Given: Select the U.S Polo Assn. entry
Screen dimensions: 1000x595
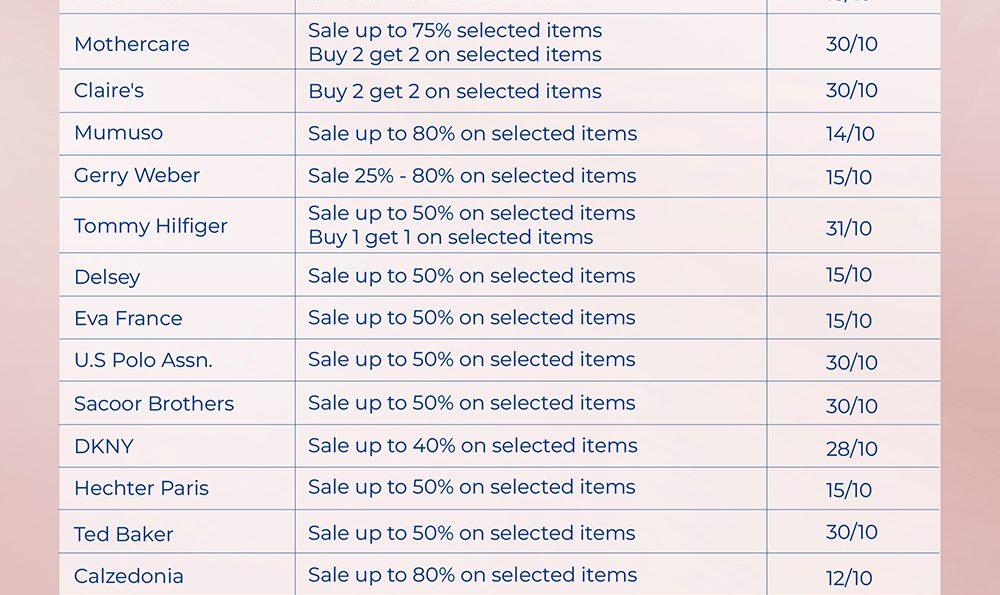Looking at the screenshot, I should click(x=143, y=361).
